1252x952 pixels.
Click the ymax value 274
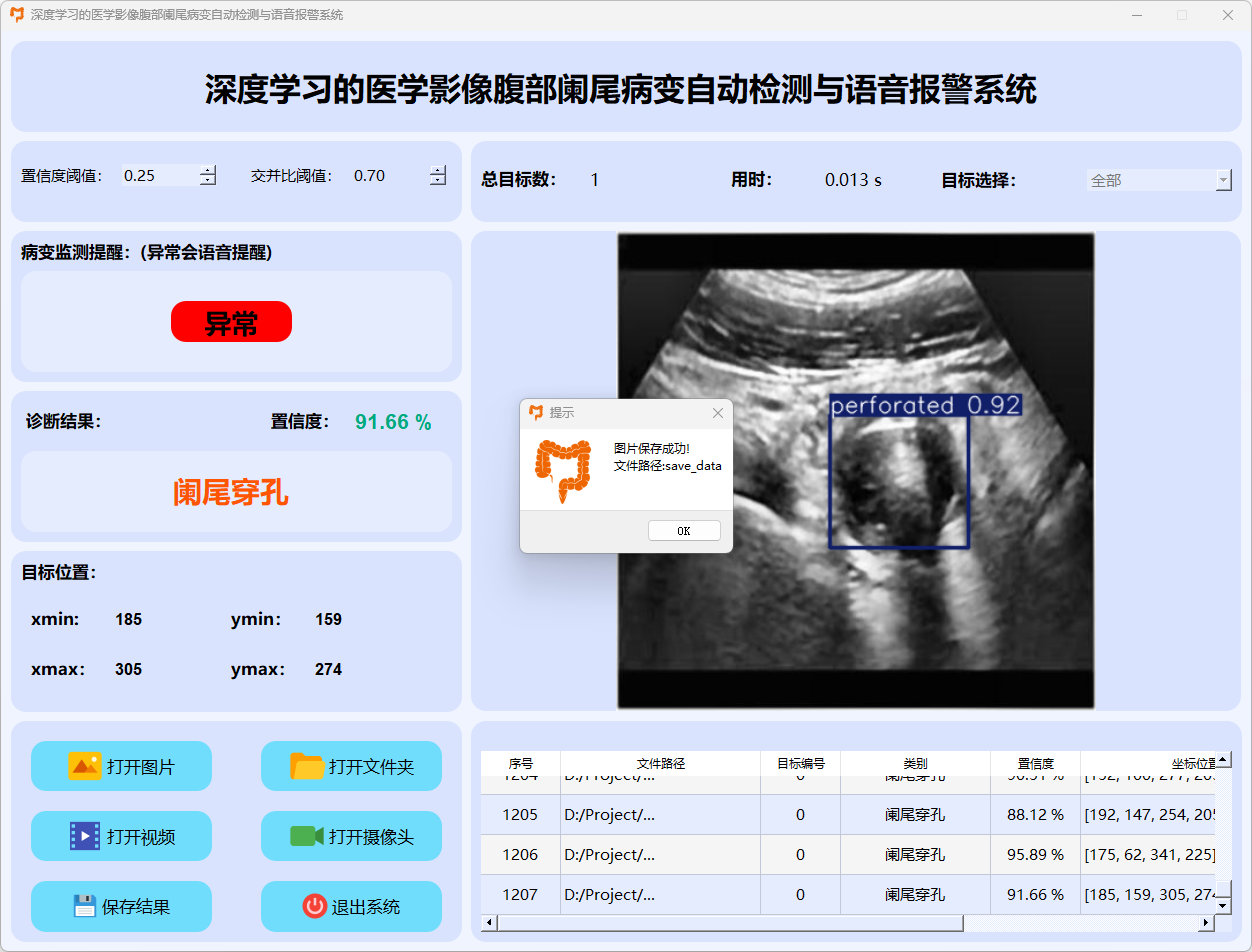pos(328,669)
